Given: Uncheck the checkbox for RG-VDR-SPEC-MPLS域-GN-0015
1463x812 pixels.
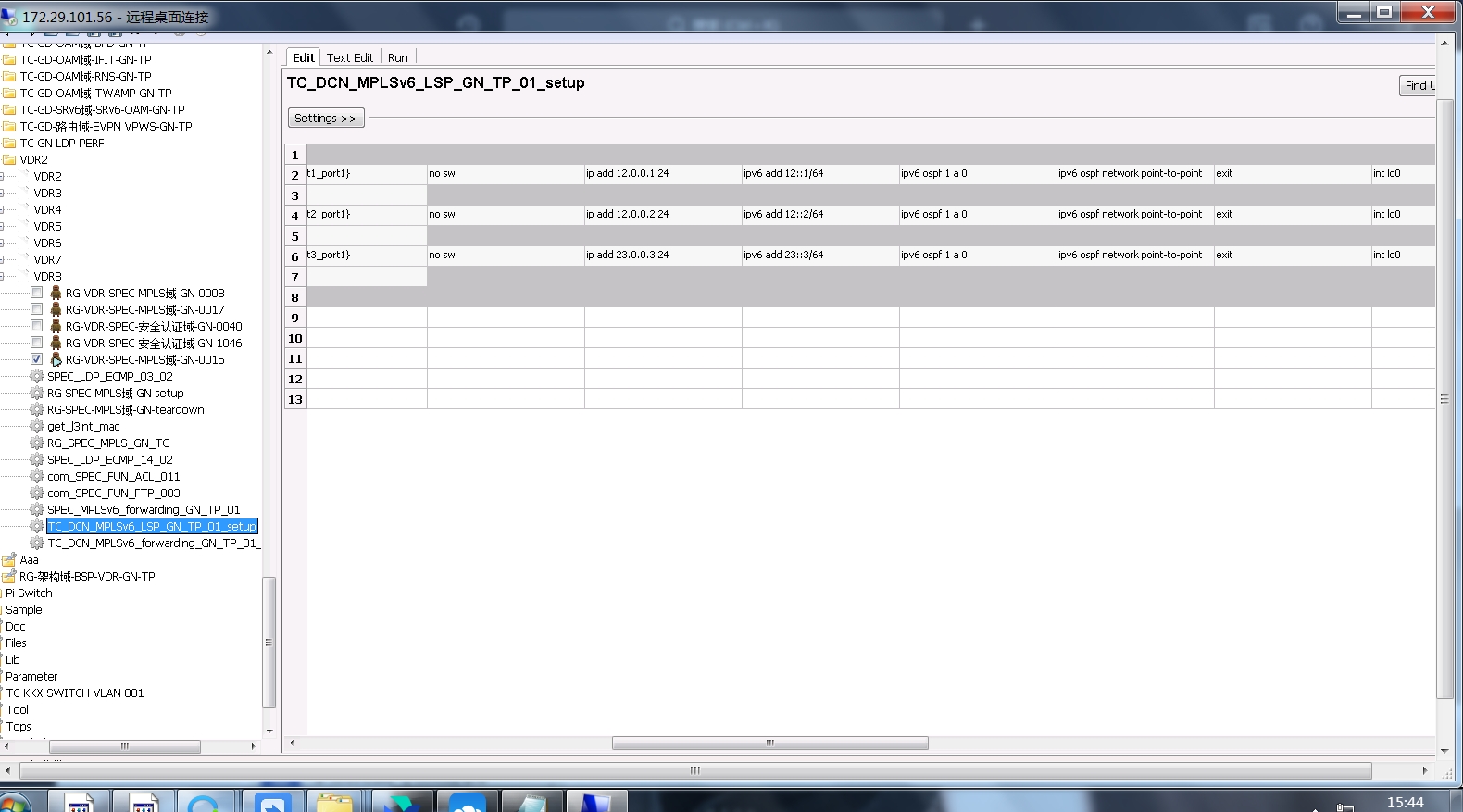Looking at the screenshot, I should 36,359.
